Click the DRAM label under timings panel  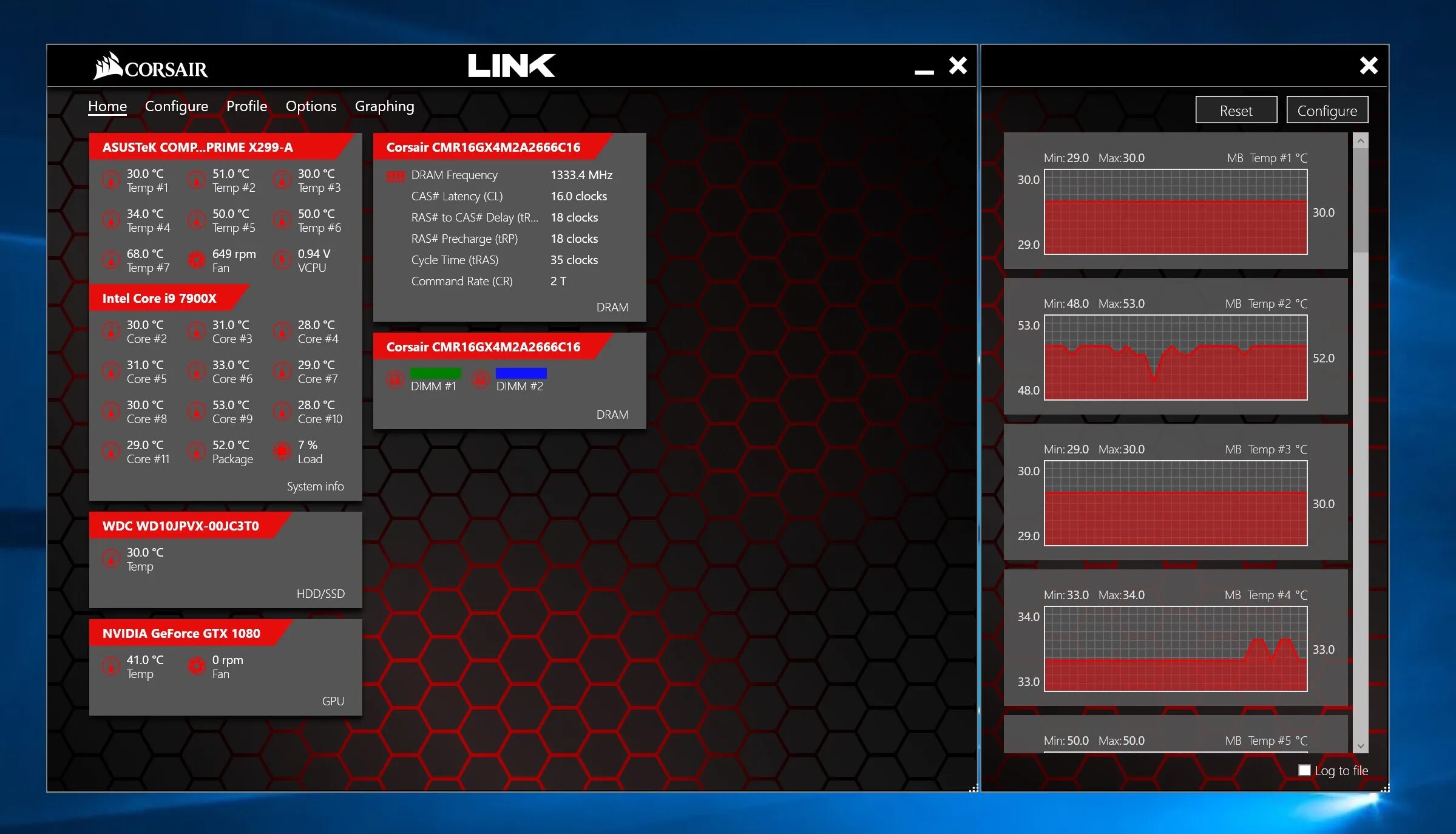[x=612, y=307]
